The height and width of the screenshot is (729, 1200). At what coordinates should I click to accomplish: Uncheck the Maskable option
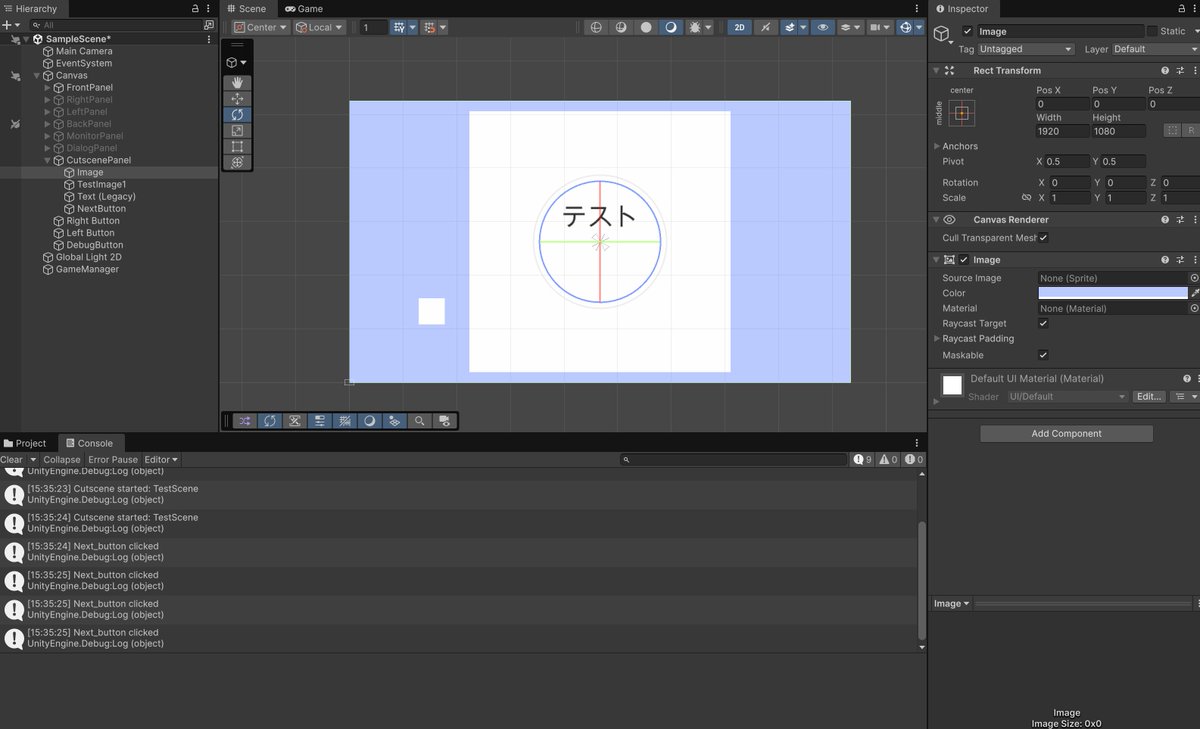[1043, 355]
